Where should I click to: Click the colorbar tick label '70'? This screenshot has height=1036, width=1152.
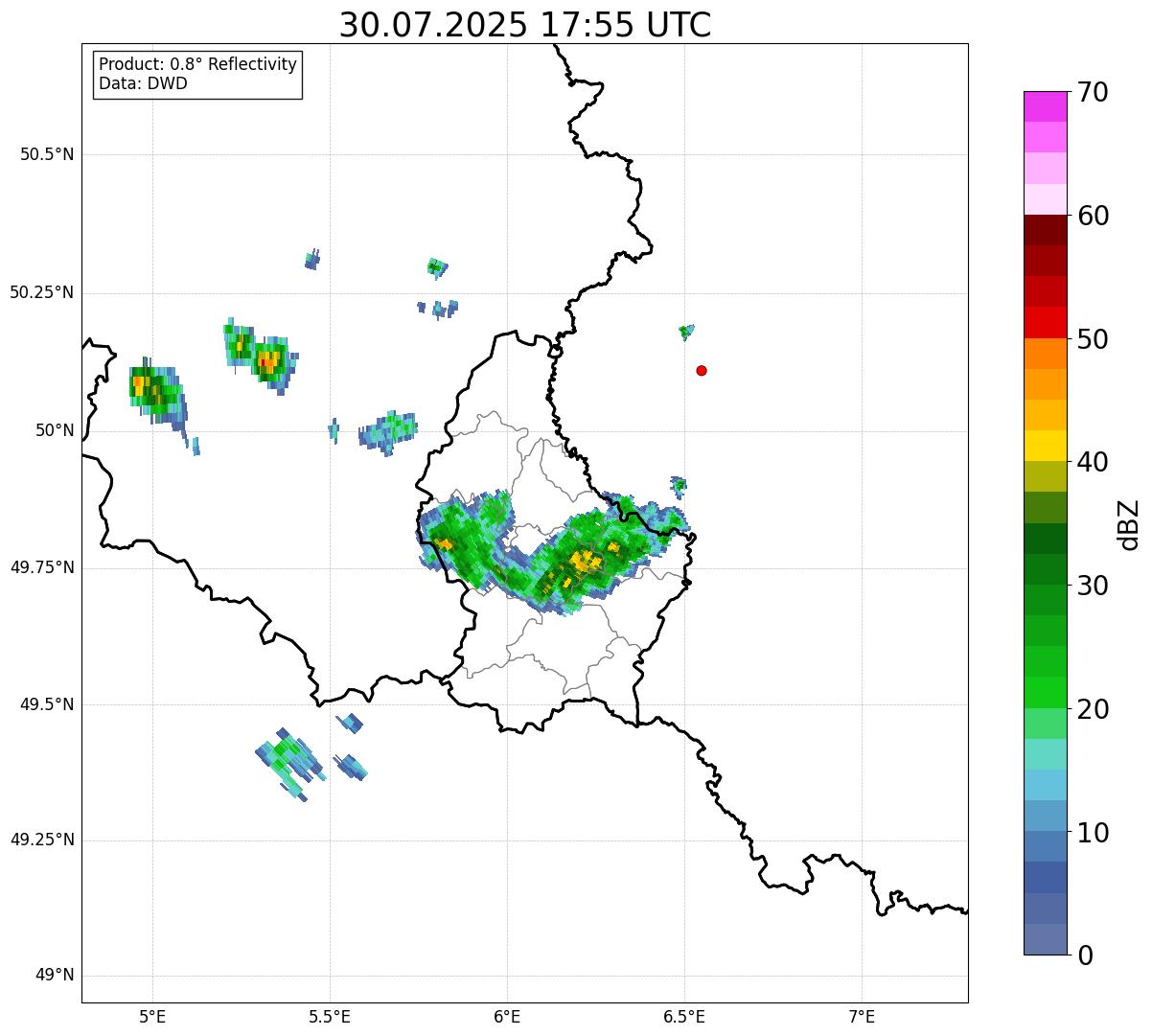(x=1094, y=92)
